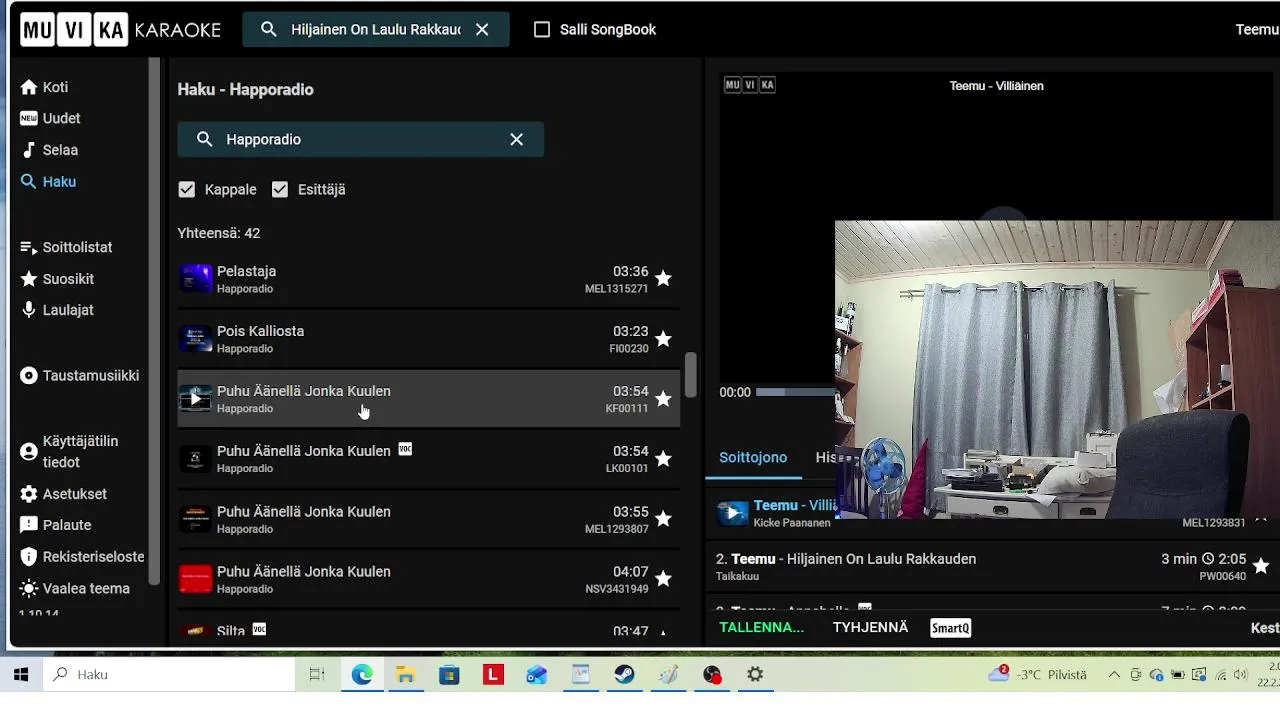This screenshot has height=720, width=1280.
Task: Click vocal badge on Puhu Äänellä LK00101
Action: 405,449
